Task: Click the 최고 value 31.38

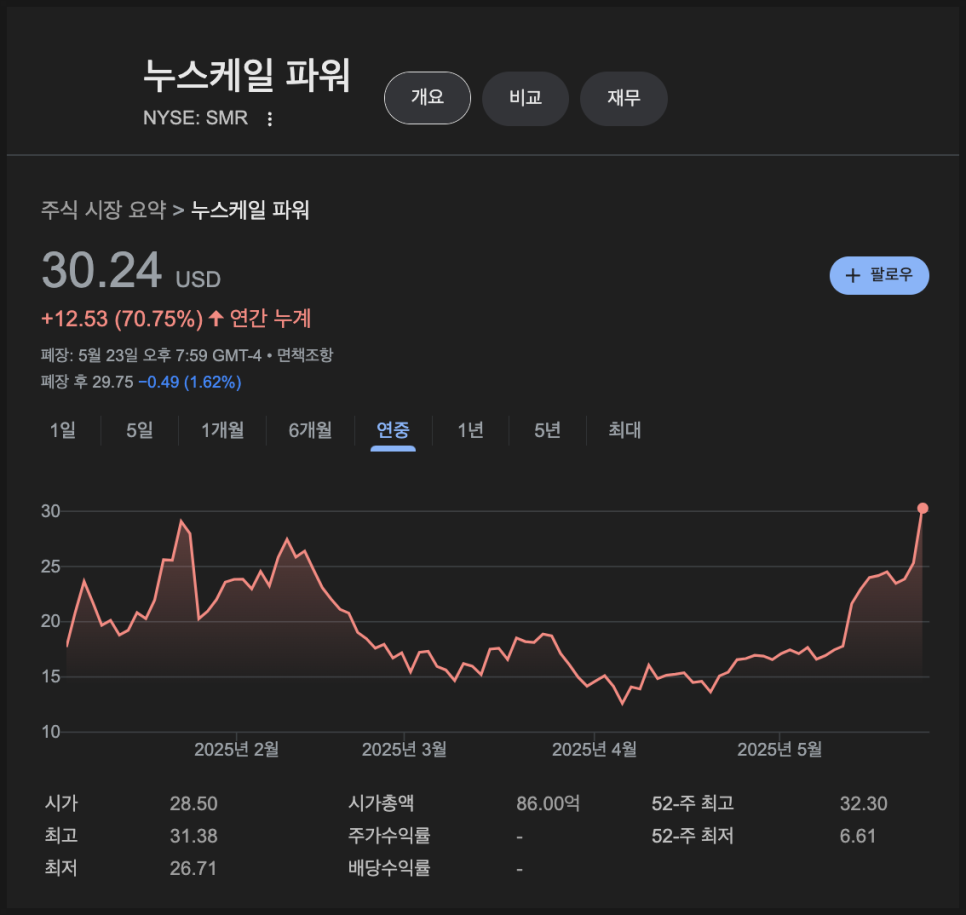Action: tap(193, 836)
